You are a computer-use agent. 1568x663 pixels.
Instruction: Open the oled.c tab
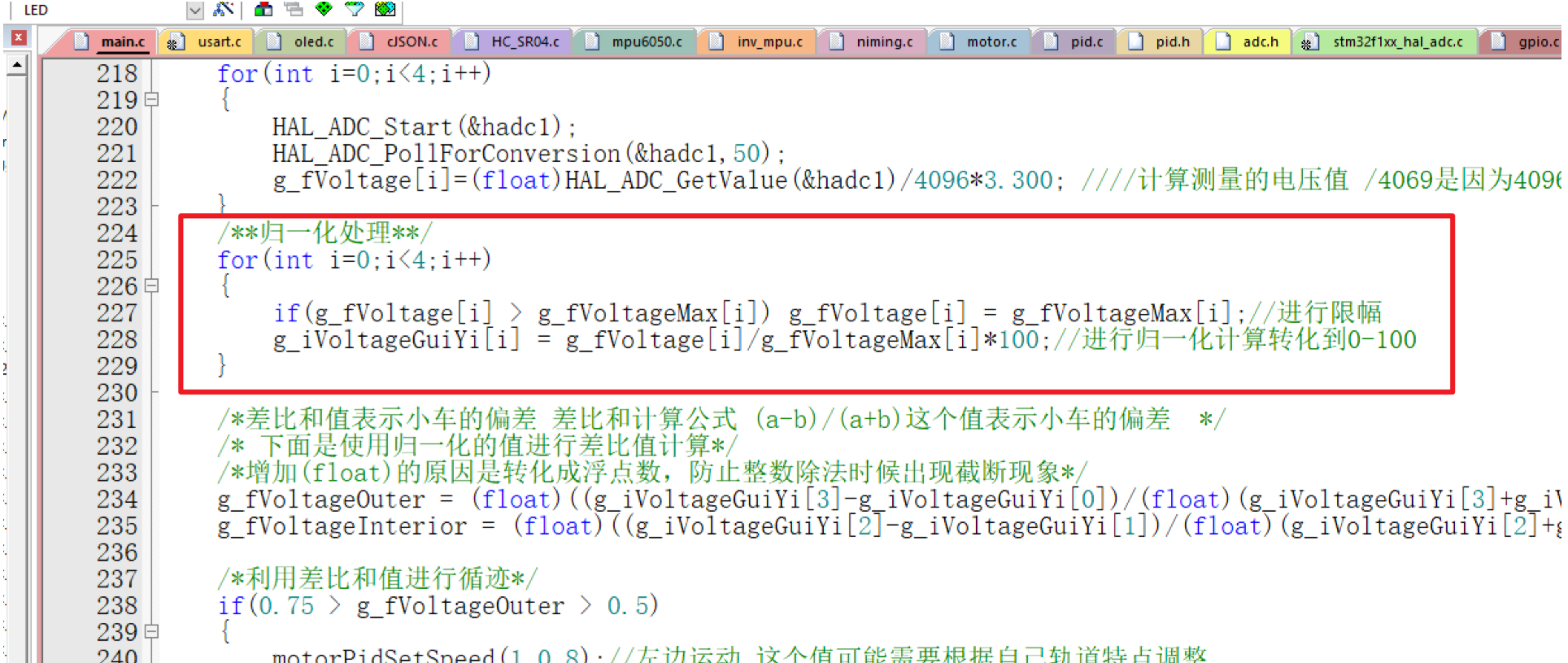click(x=302, y=41)
